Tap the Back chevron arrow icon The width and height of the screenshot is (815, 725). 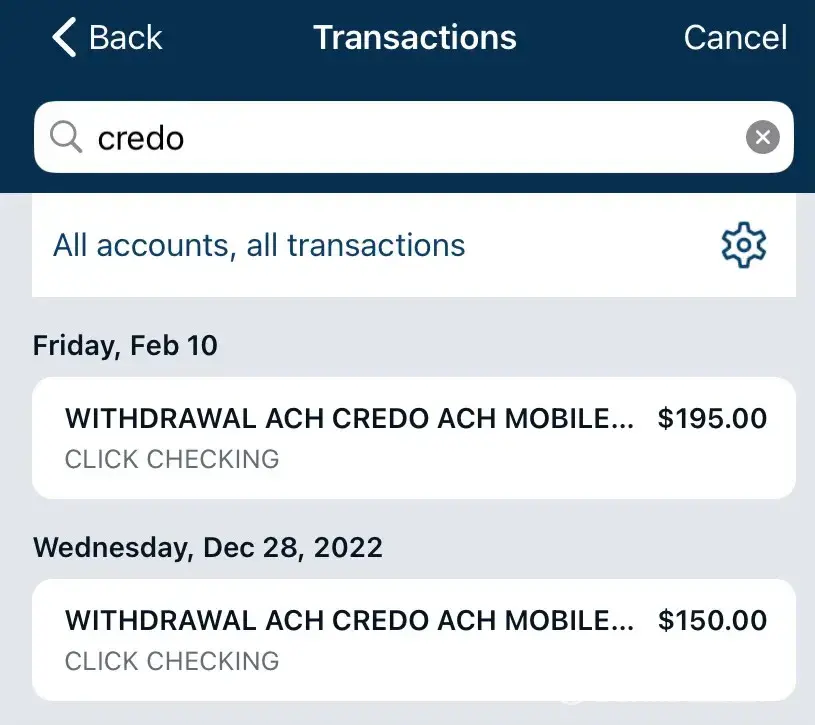click(x=64, y=38)
